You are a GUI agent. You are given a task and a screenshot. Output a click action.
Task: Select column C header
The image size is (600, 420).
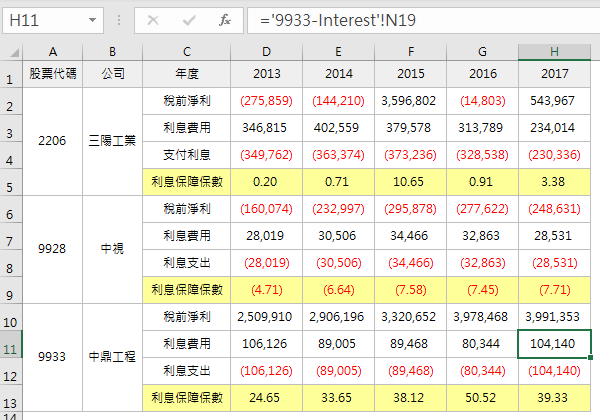[187, 52]
